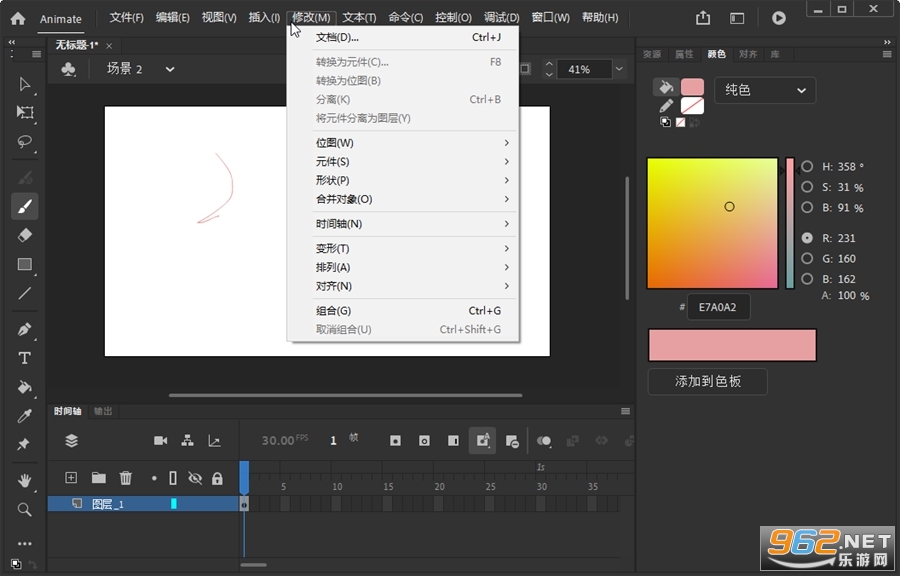Toggle hide all layers eye icon
This screenshot has width=900, height=576.
pyautogui.click(x=195, y=478)
